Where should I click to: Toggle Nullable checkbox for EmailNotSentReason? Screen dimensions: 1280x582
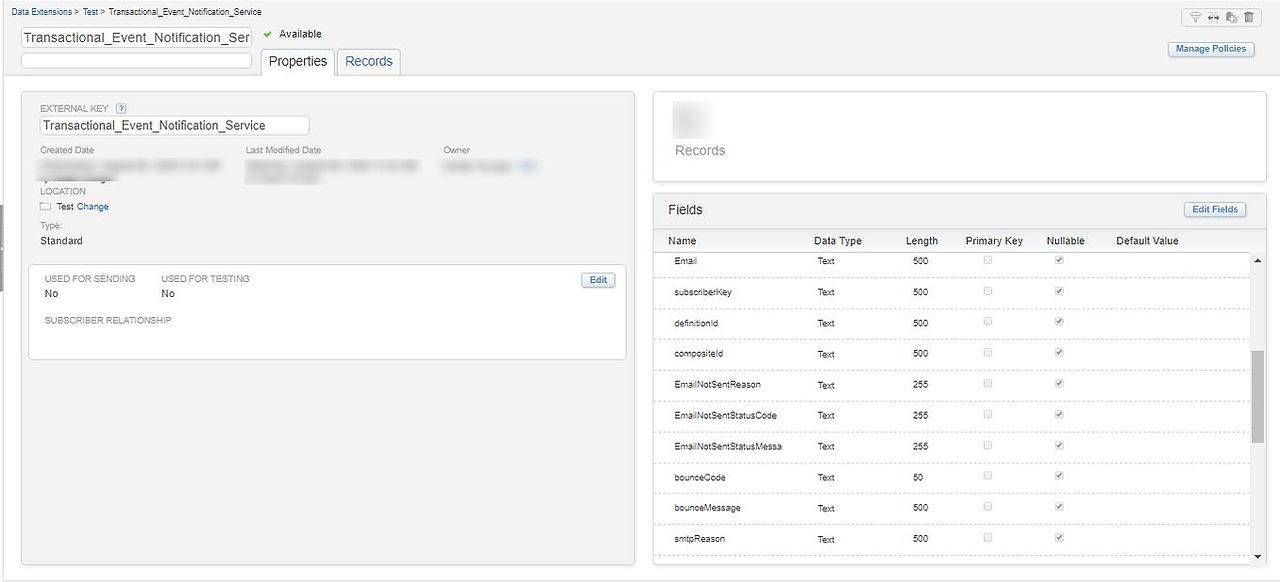[x=1060, y=384]
